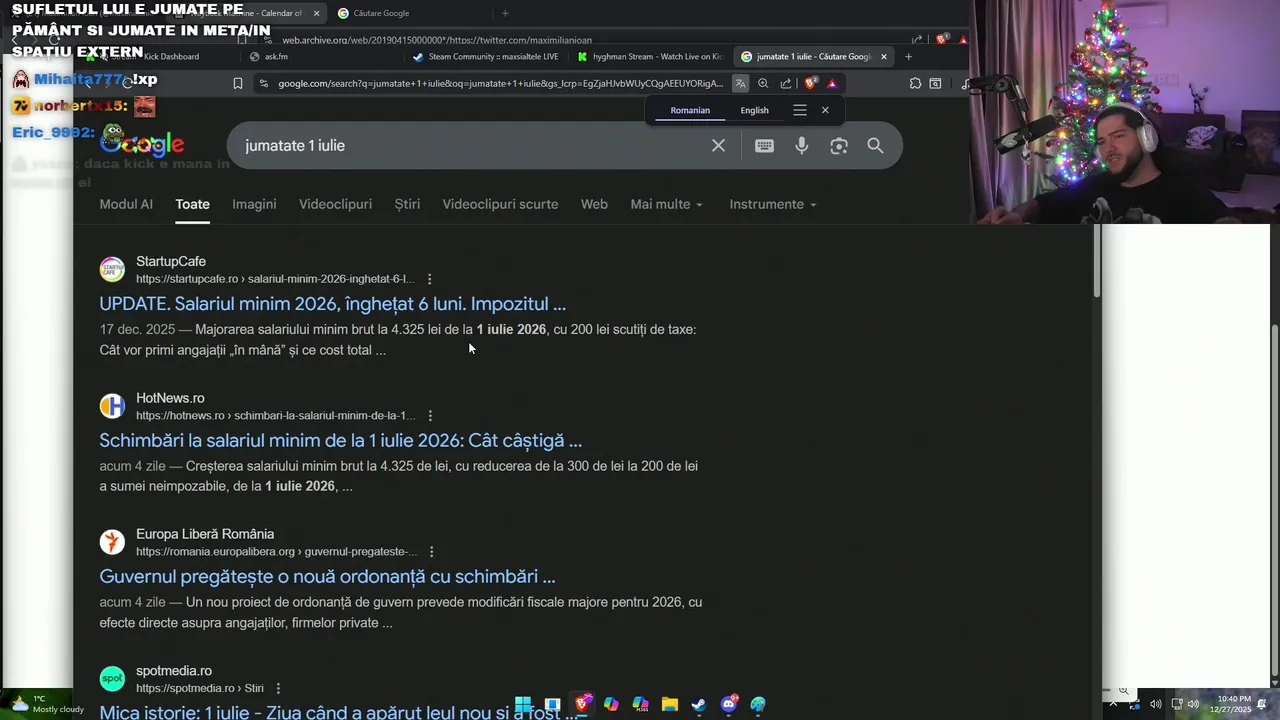Expand the Mai multe search filter
The height and width of the screenshot is (720, 1280).
tap(666, 204)
